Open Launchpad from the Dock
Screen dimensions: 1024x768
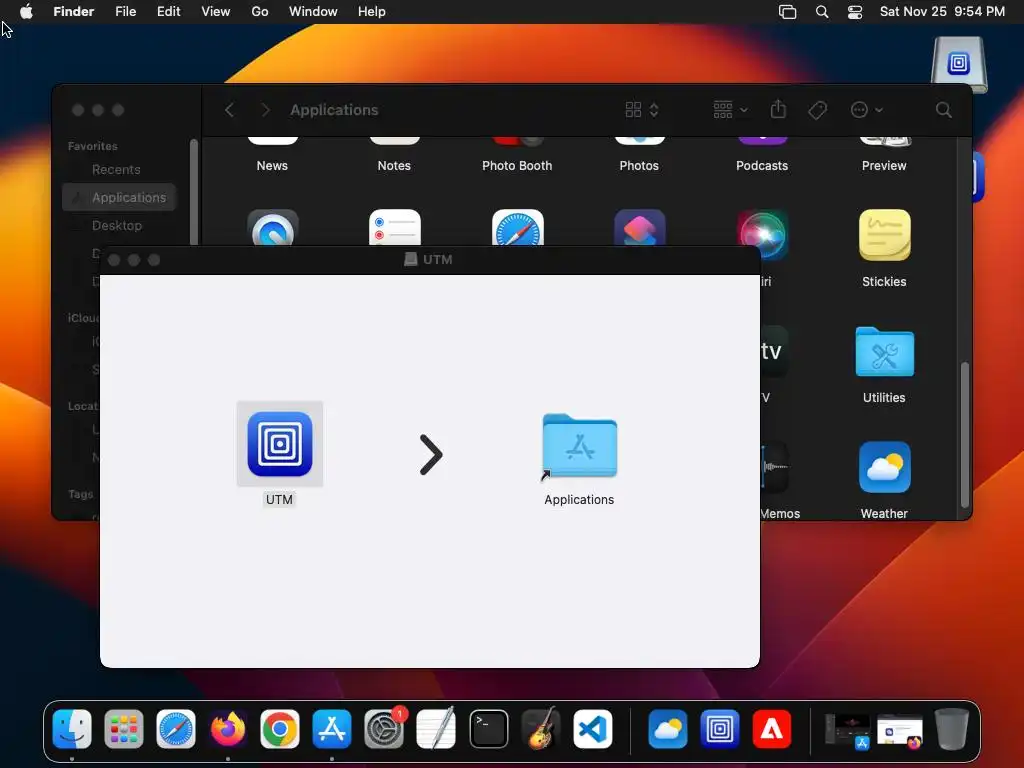pos(123,729)
